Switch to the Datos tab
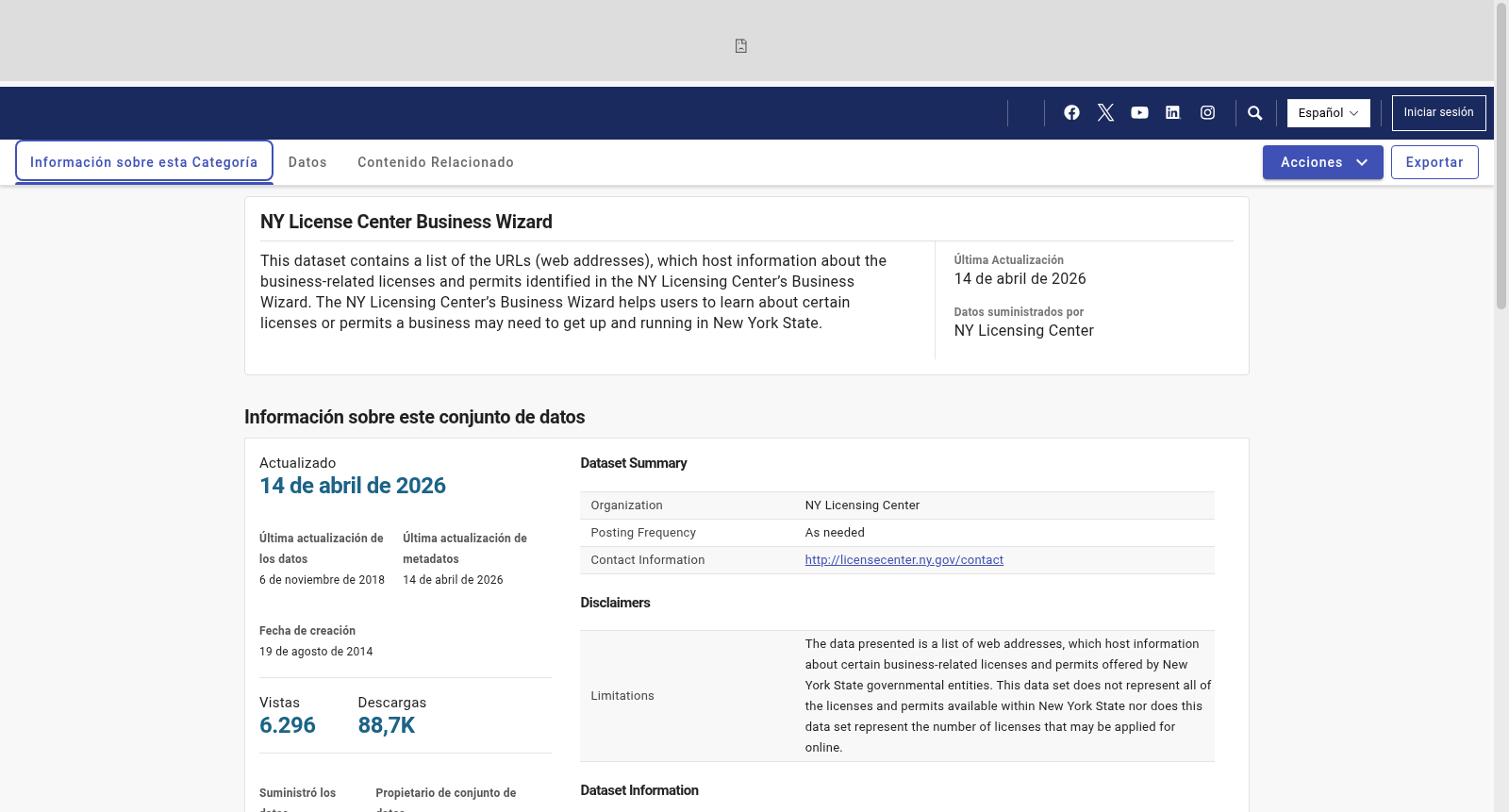 pyautogui.click(x=307, y=162)
